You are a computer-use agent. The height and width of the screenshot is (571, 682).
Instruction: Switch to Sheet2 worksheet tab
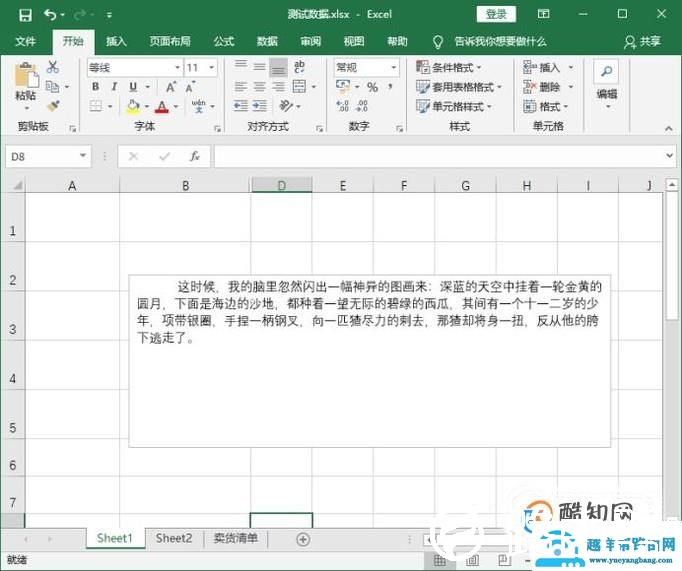[x=174, y=538]
